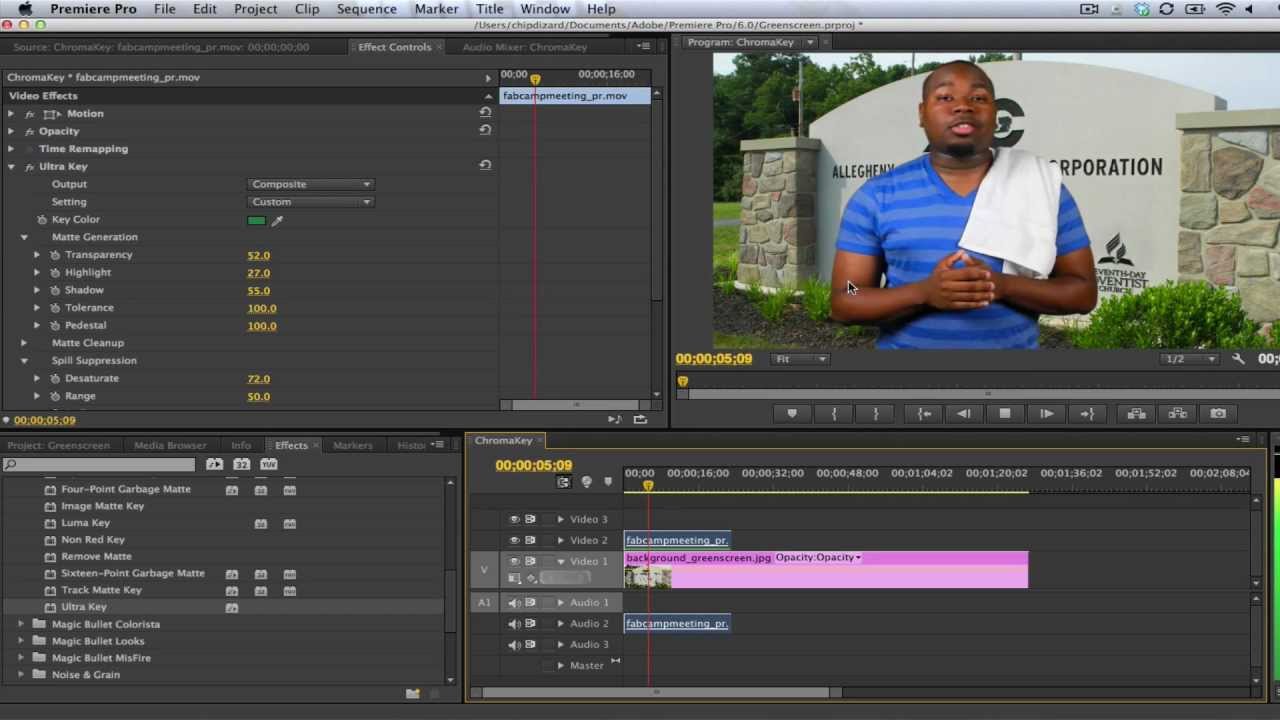Viewport: 1280px width, 720px height.
Task: Switch to the Media Browser tab
Action: (x=170, y=445)
